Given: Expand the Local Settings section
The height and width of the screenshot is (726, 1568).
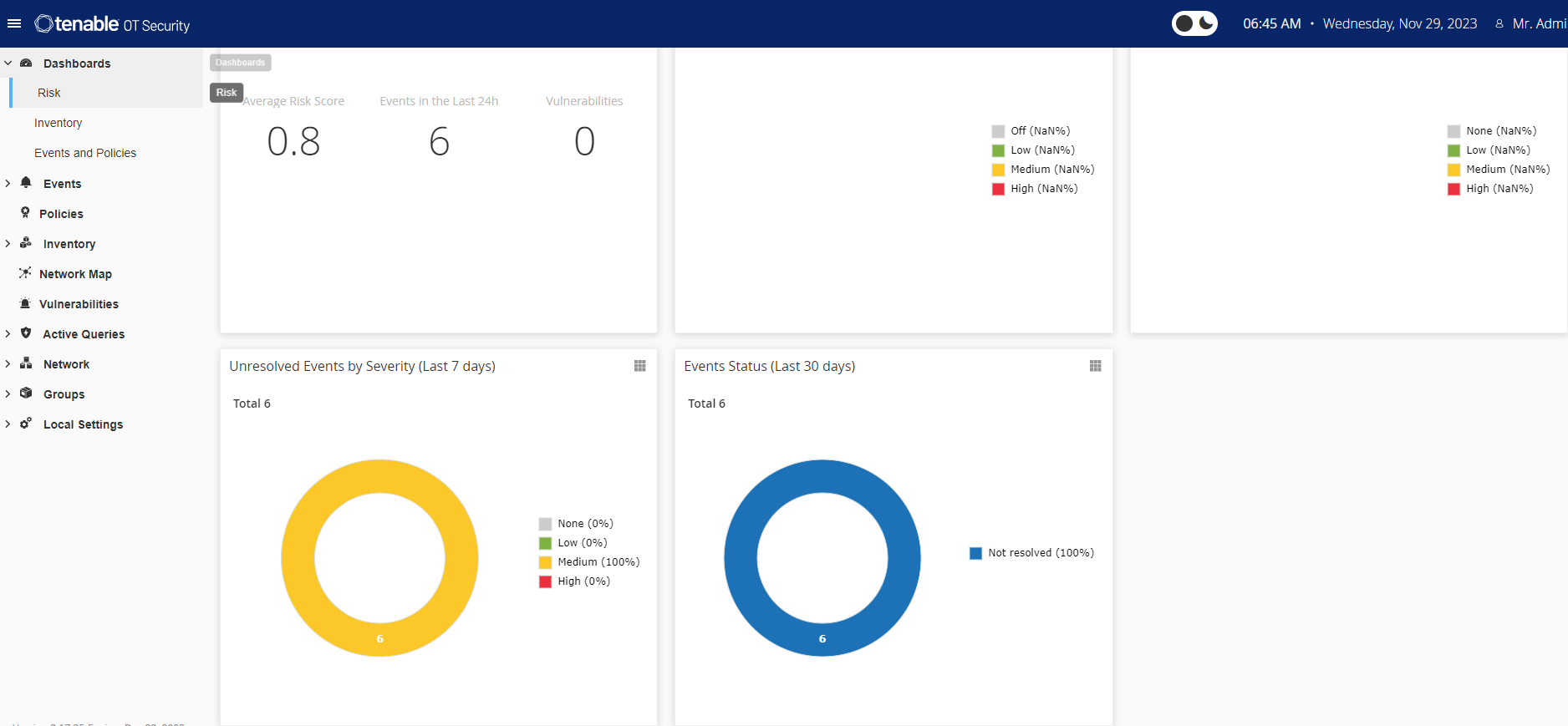Looking at the screenshot, I should (x=8, y=424).
